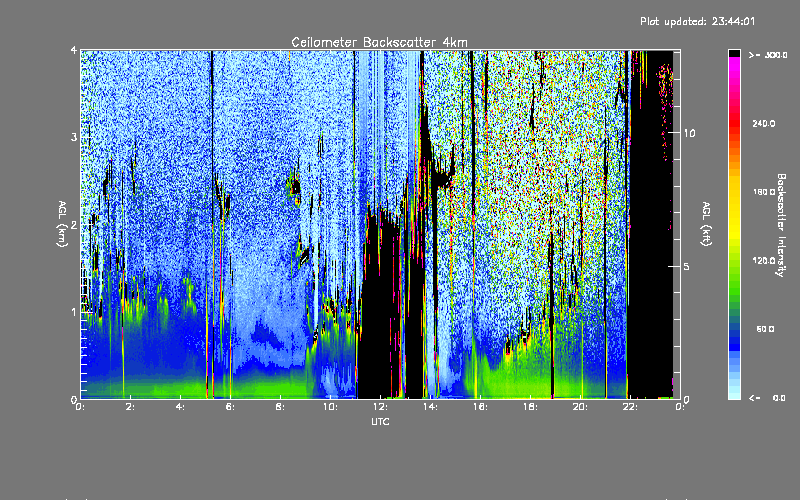The height and width of the screenshot is (500, 800).
Task: Click the '5' tick on the kft axis
Action: [x=686, y=267]
